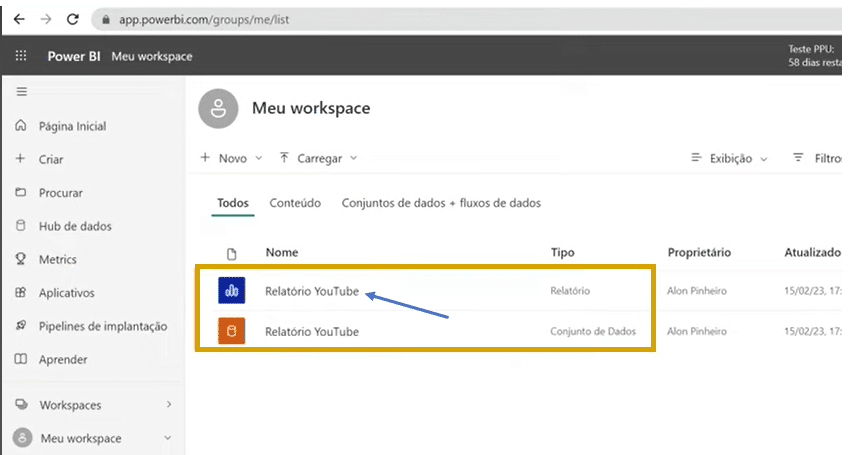
Task: Open Pipelines de implantação
Action: [x=103, y=326]
